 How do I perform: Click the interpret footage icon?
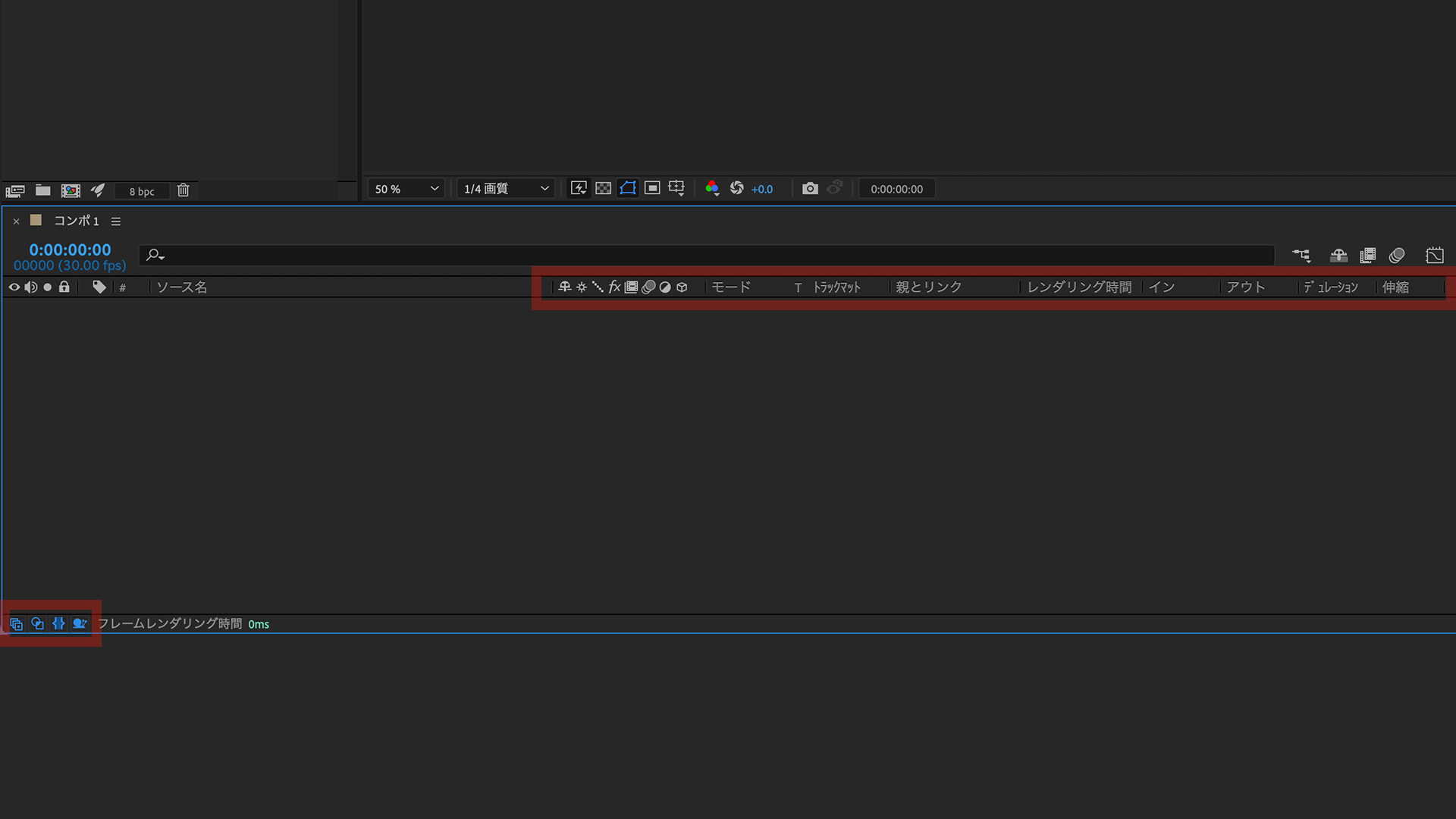pos(15,190)
